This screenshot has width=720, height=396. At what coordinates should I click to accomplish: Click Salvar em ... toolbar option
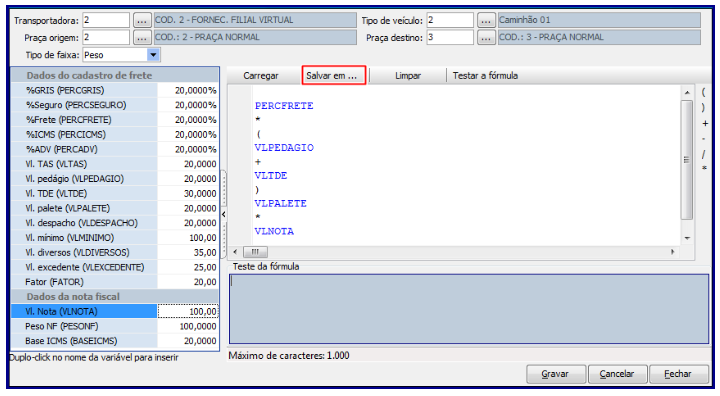coord(334,75)
